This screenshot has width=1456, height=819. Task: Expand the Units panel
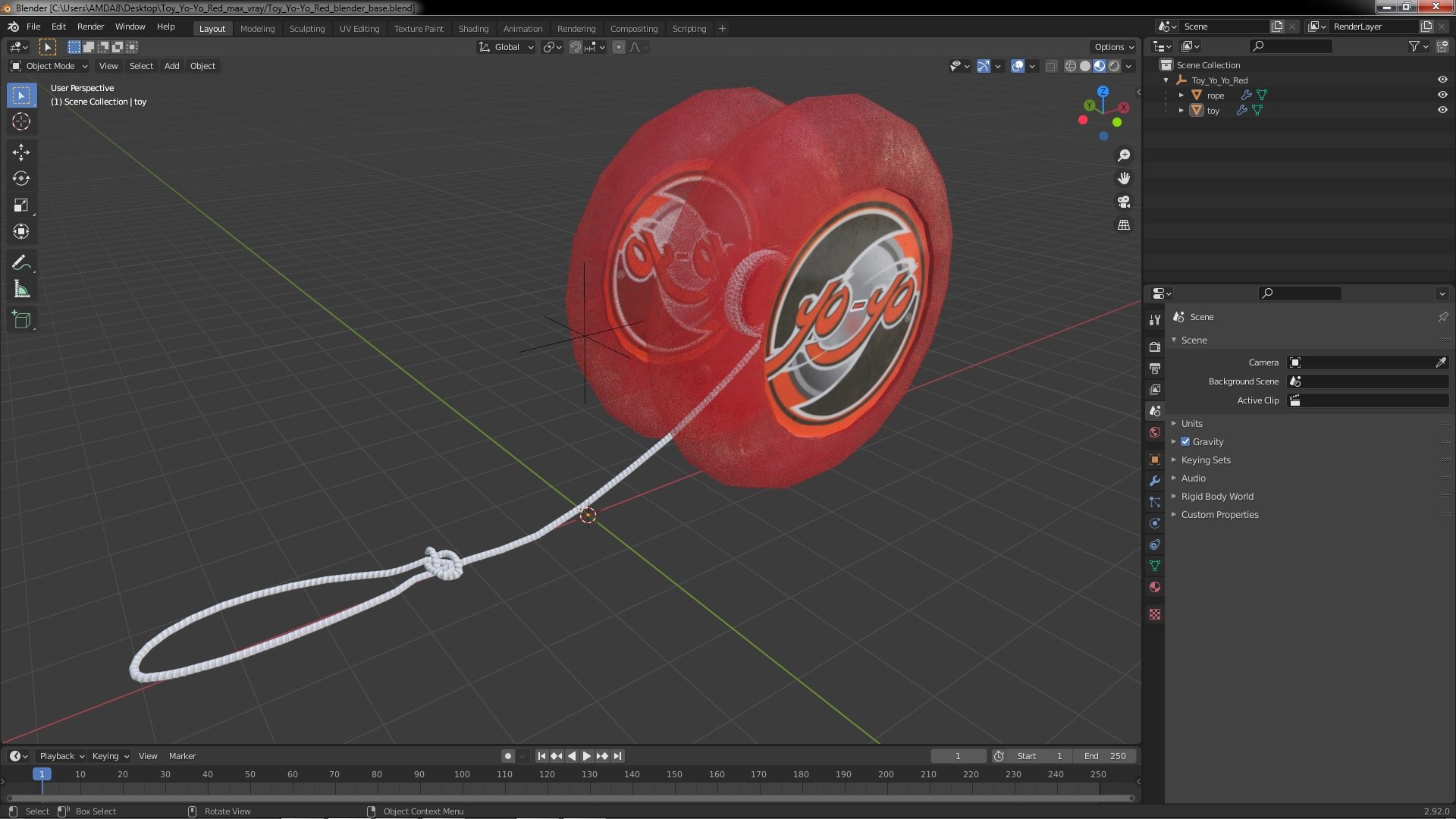coord(1191,424)
